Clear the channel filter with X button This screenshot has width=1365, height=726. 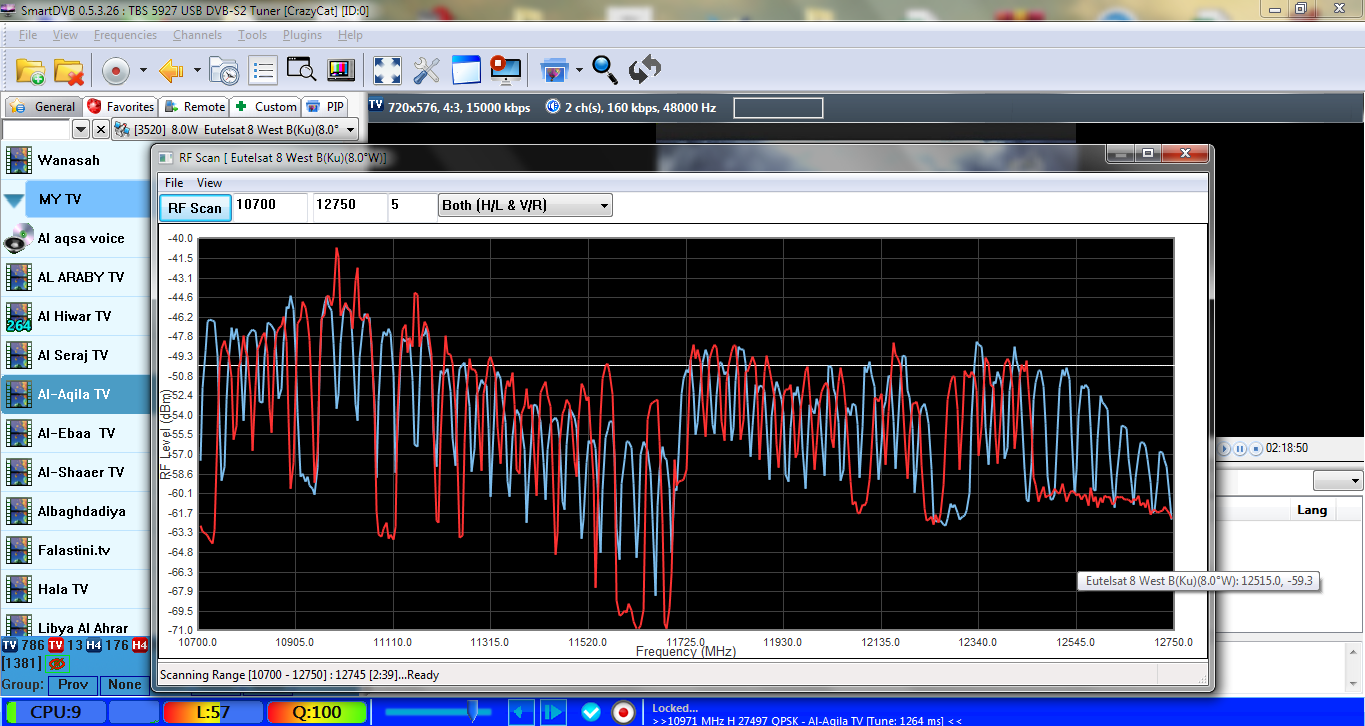tap(100, 129)
